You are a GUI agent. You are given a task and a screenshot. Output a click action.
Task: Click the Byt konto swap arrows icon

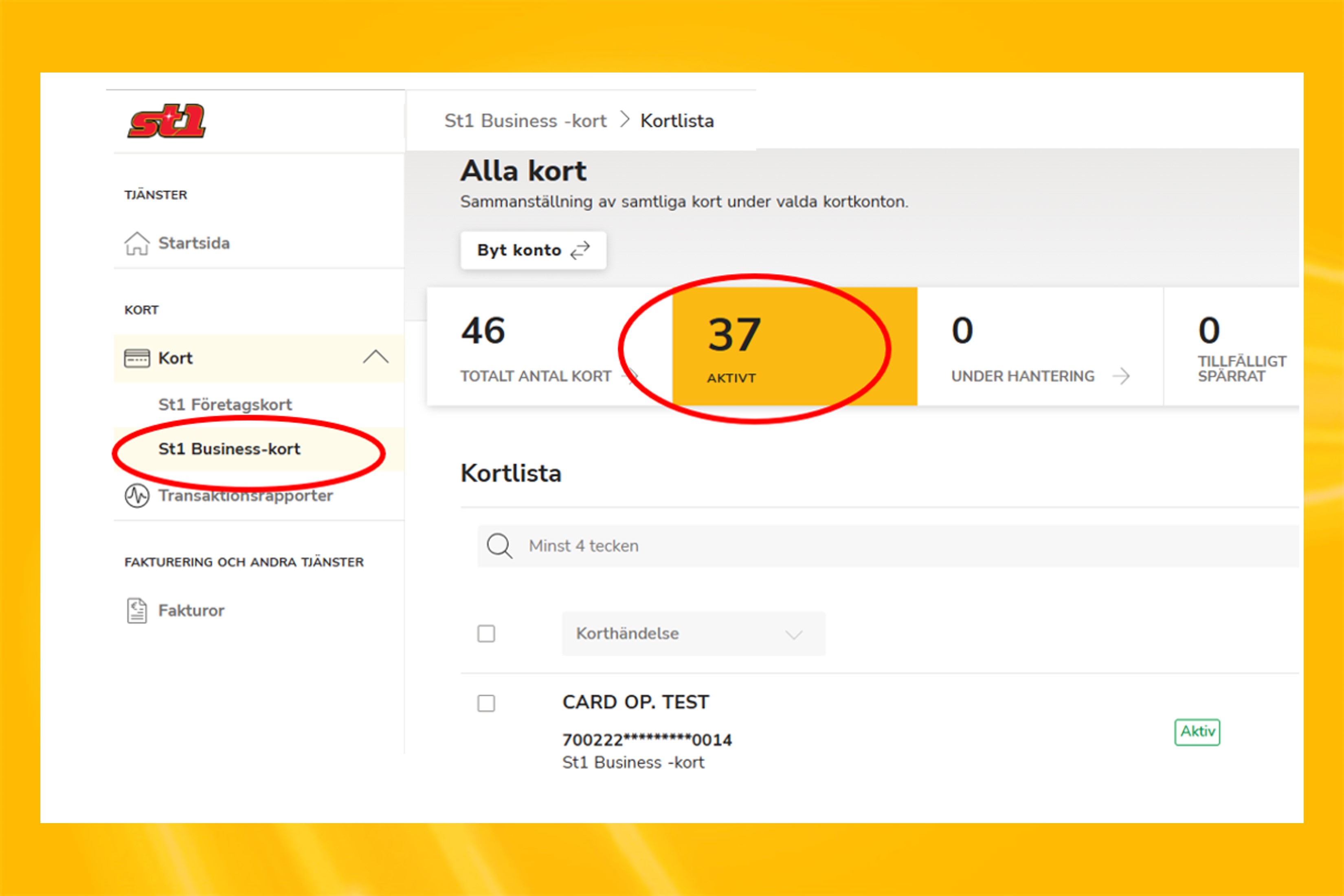click(x=580, y=250)
